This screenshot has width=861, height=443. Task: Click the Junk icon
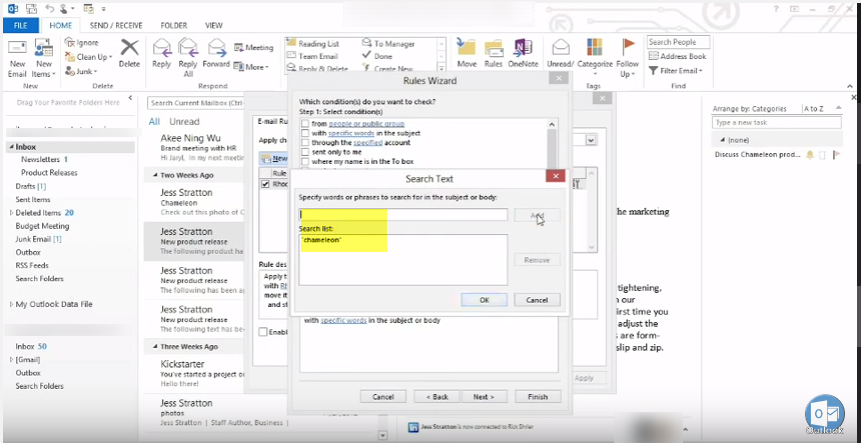70,71
